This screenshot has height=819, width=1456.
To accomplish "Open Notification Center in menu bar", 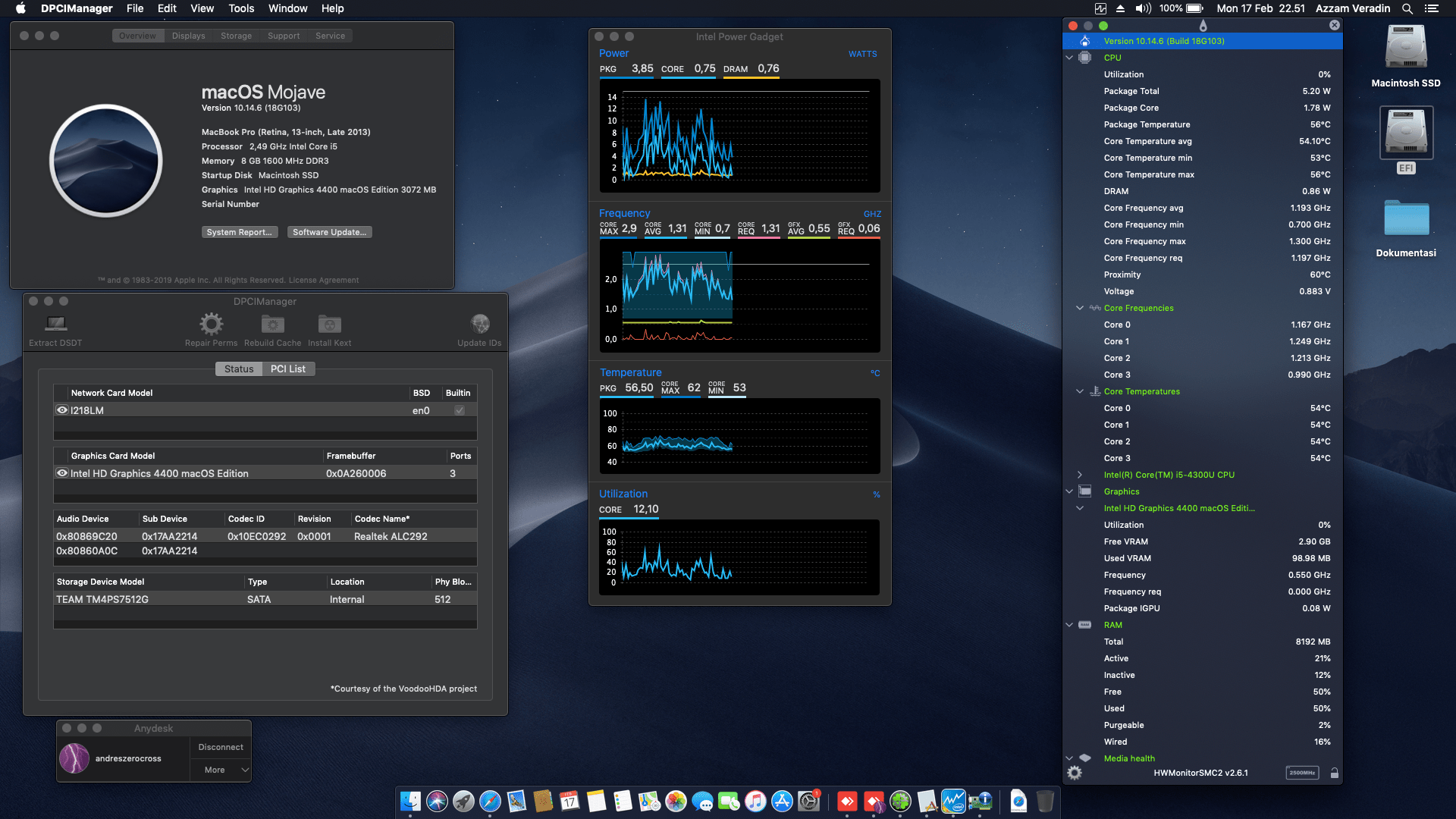I will coord(1432,8).
